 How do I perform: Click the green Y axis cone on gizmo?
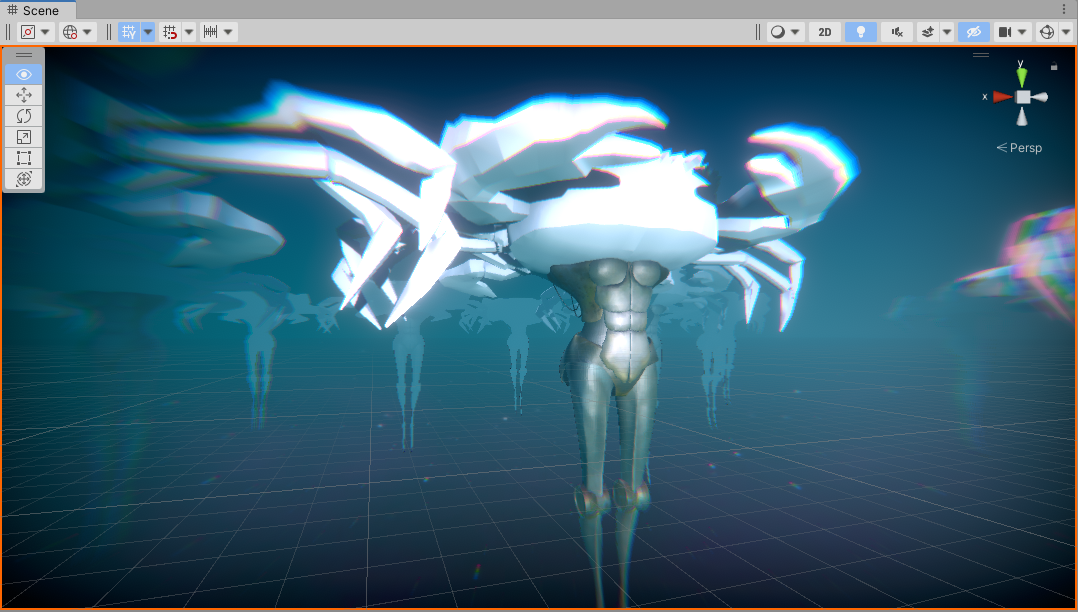pyautogui.click(x=1021, y=76)
